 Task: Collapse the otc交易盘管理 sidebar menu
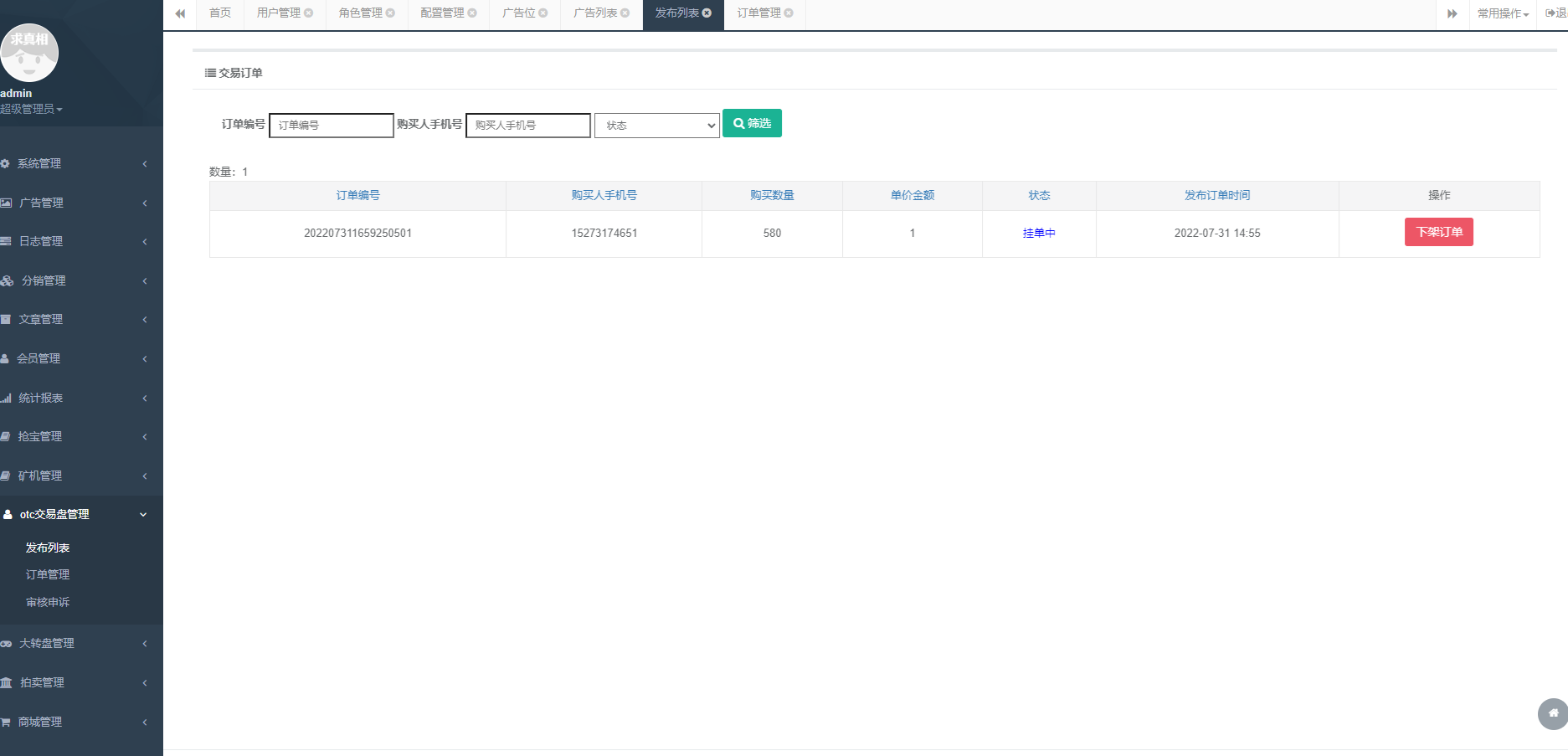tap(75, 514)
